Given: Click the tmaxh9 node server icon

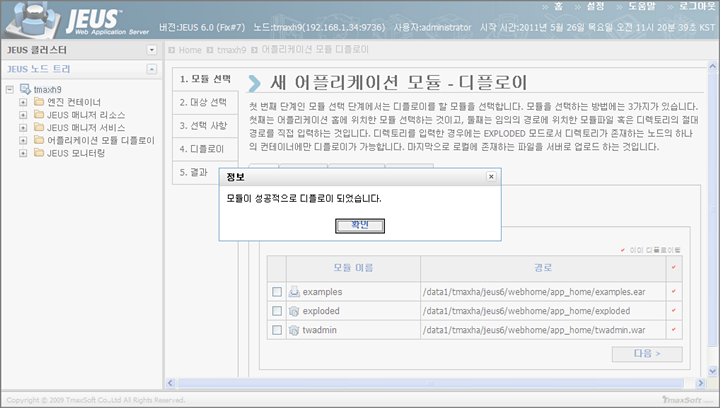Looking at the screenshot, I should 25,89.
